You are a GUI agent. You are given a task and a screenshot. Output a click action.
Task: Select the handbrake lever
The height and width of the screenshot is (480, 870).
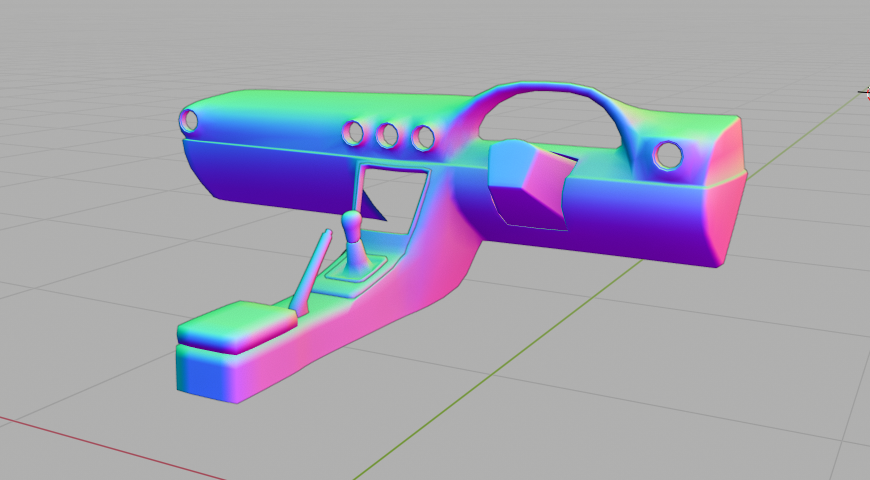click(310, 274)
